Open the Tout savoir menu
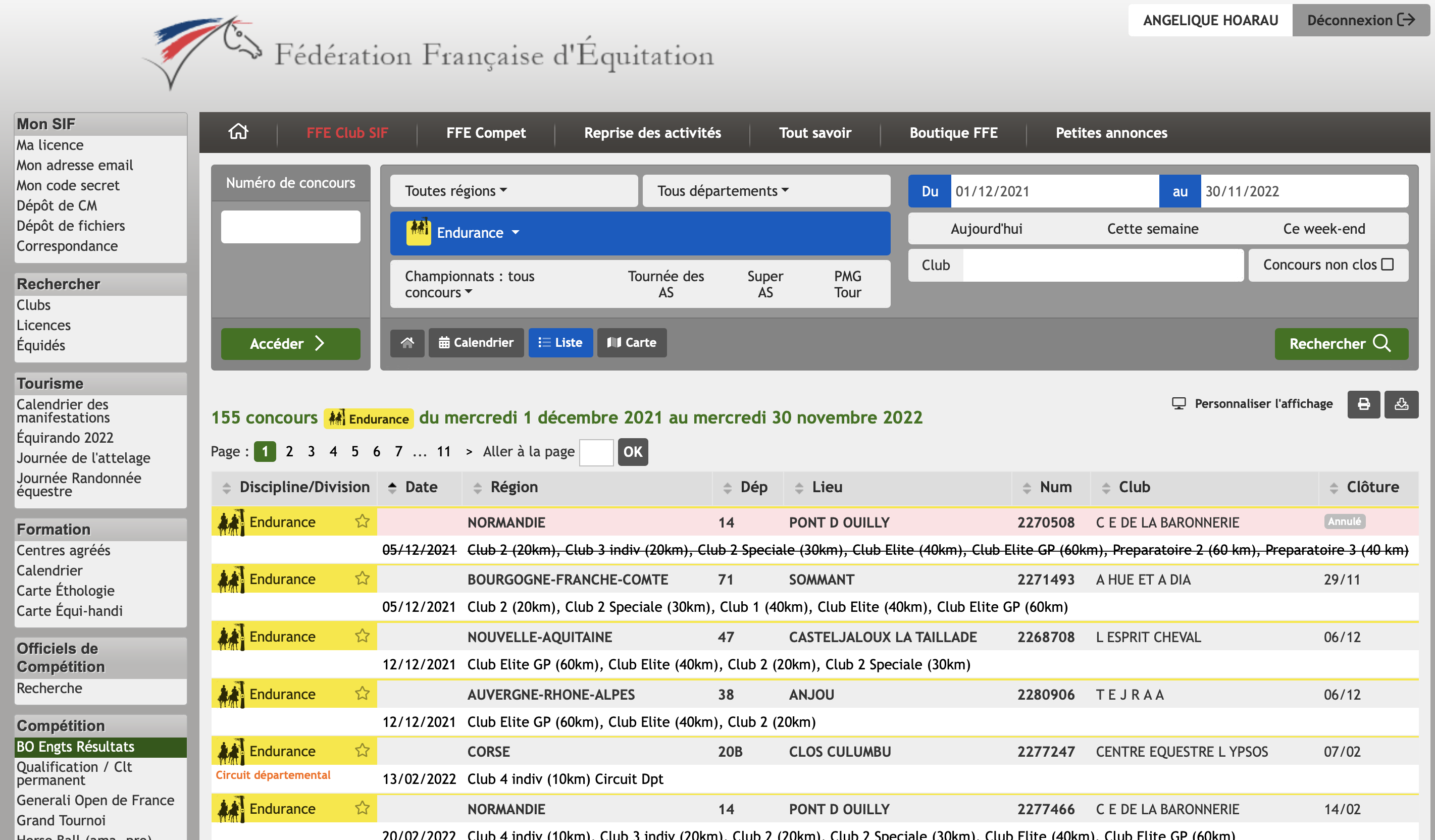The image size is (1435, 840). pos(815,133)
